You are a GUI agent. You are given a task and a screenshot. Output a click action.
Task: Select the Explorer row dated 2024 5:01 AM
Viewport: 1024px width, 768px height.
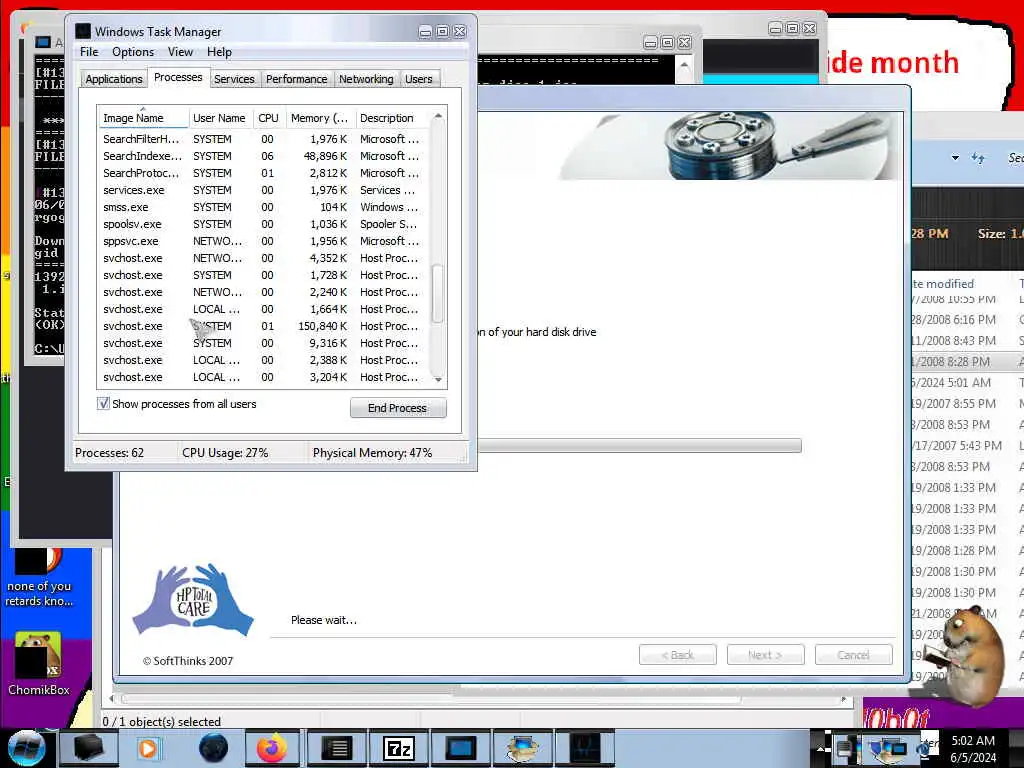[967, 383]
